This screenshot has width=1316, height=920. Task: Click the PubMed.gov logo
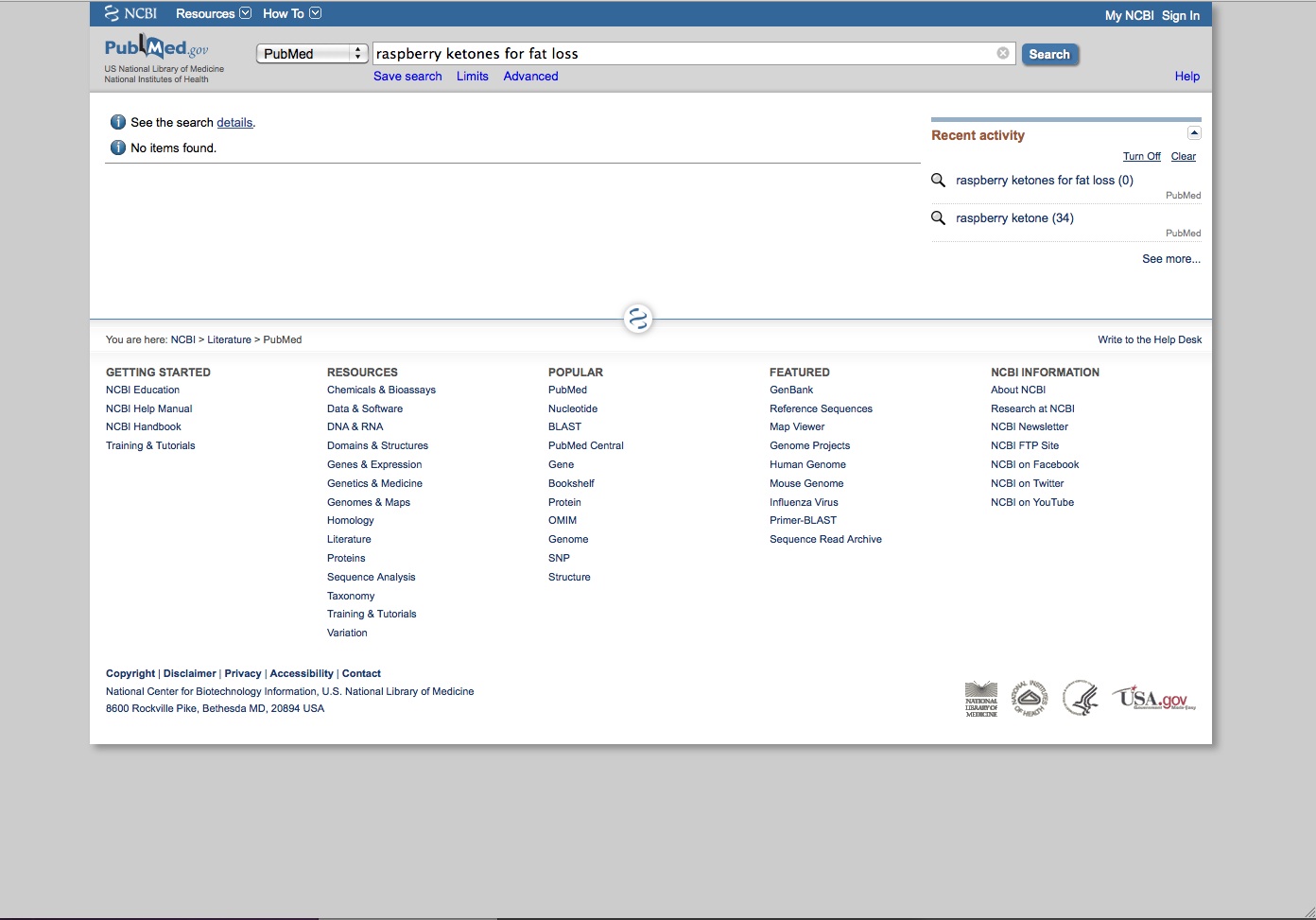[x=157, y=48]
